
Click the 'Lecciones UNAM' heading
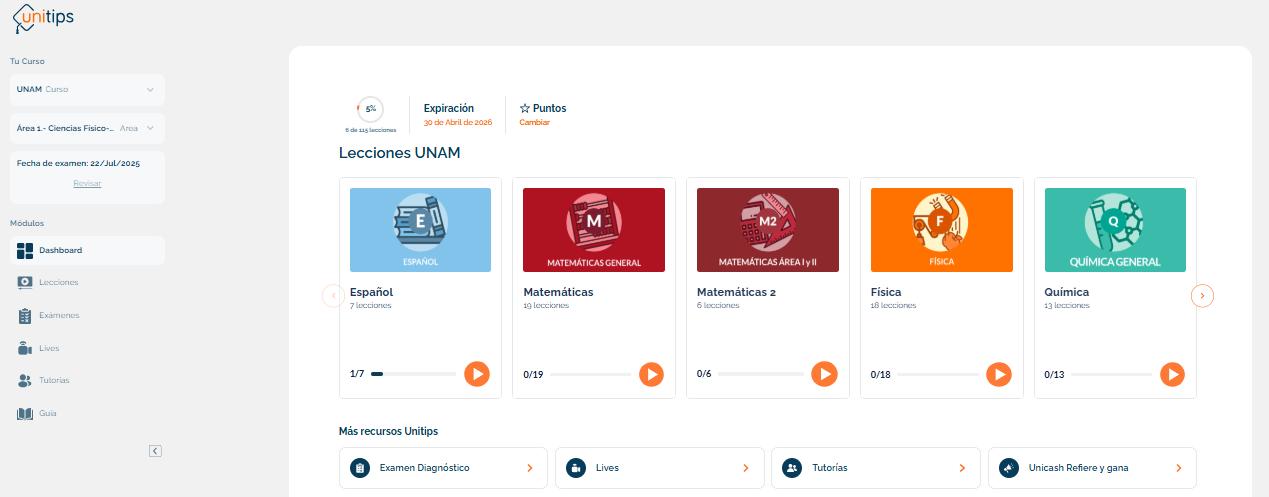point(399,153)
